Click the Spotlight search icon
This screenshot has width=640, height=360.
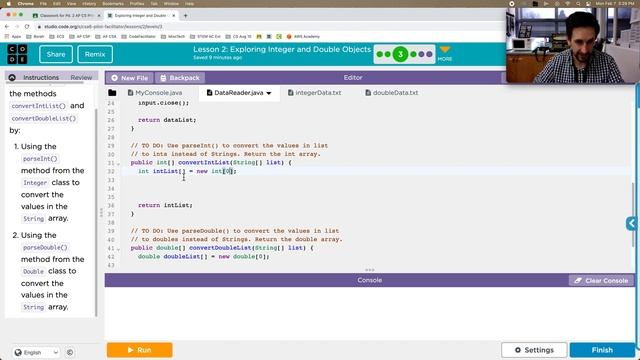coord(578,4)
